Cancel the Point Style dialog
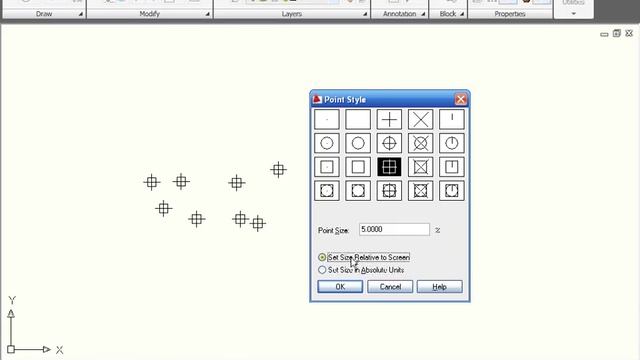The image size is (640, 360). [390, 287]
